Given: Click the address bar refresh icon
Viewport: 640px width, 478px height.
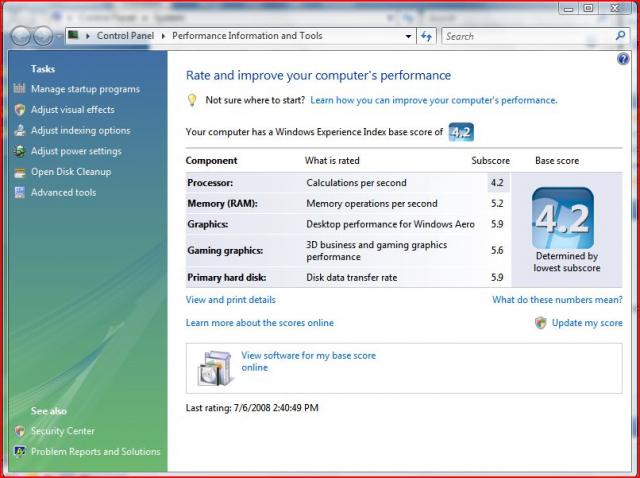Looking at the screenshot, I should (x=427, y=36).
